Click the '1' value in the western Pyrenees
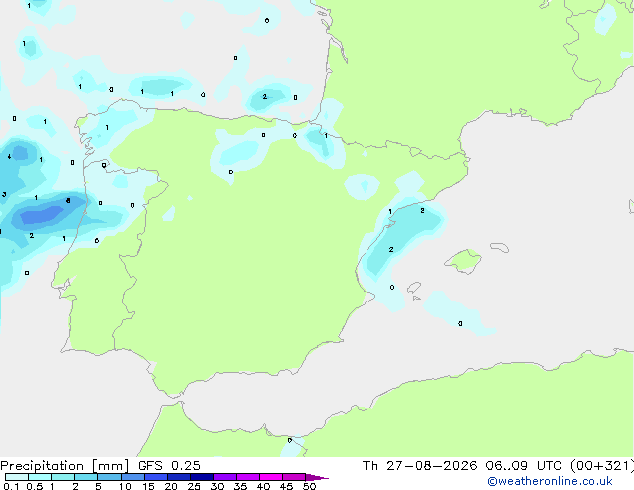The image size is (634, 490). pyautogui.click(x=326, y=136)
